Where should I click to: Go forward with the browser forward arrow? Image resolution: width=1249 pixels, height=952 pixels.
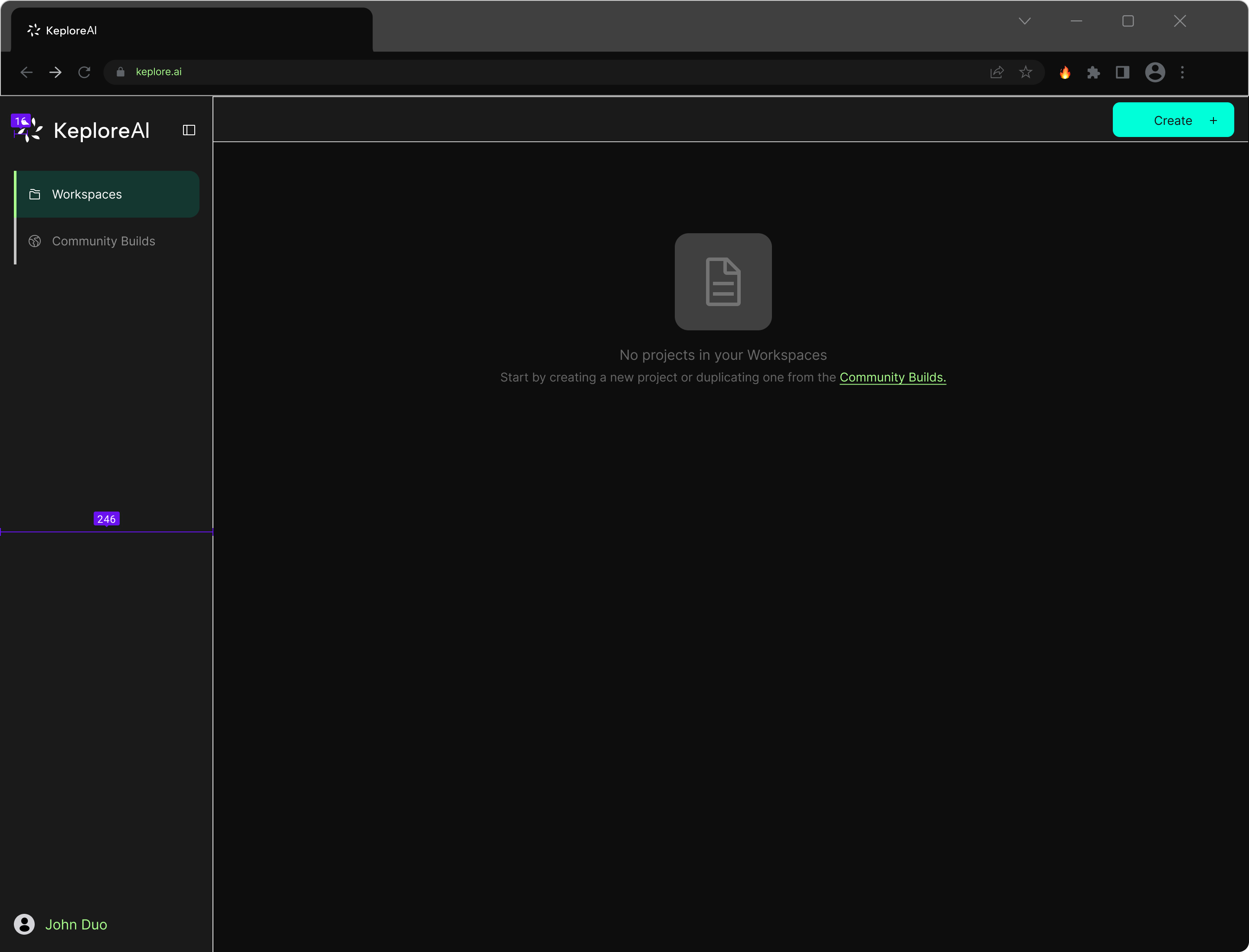coord(56,72)
